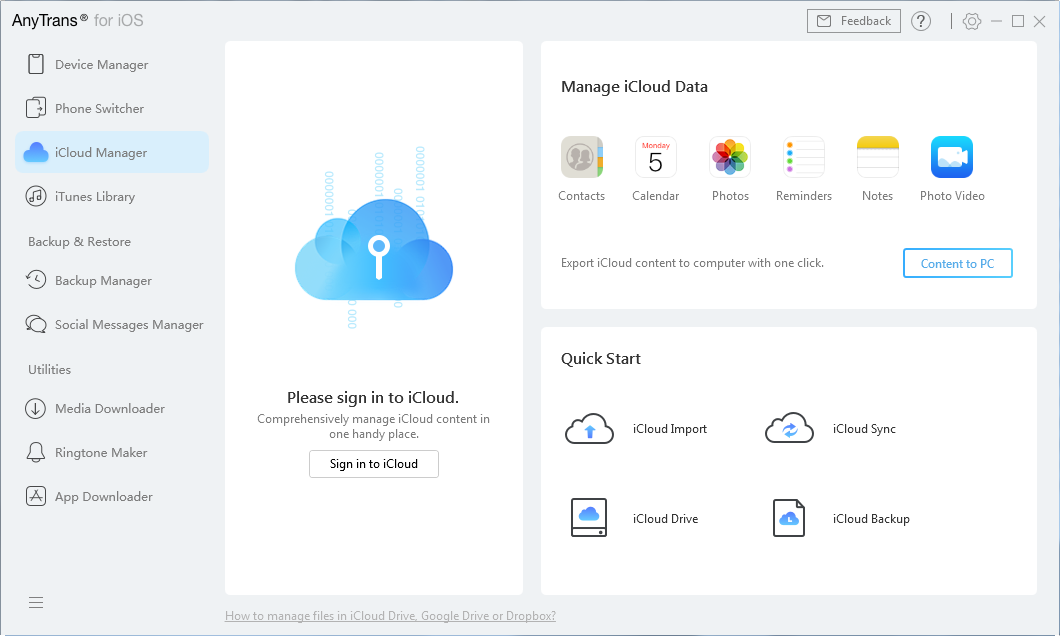Open the Phone Switcher section
This screenshot has height=636, width=1060.
coord(96,108)
